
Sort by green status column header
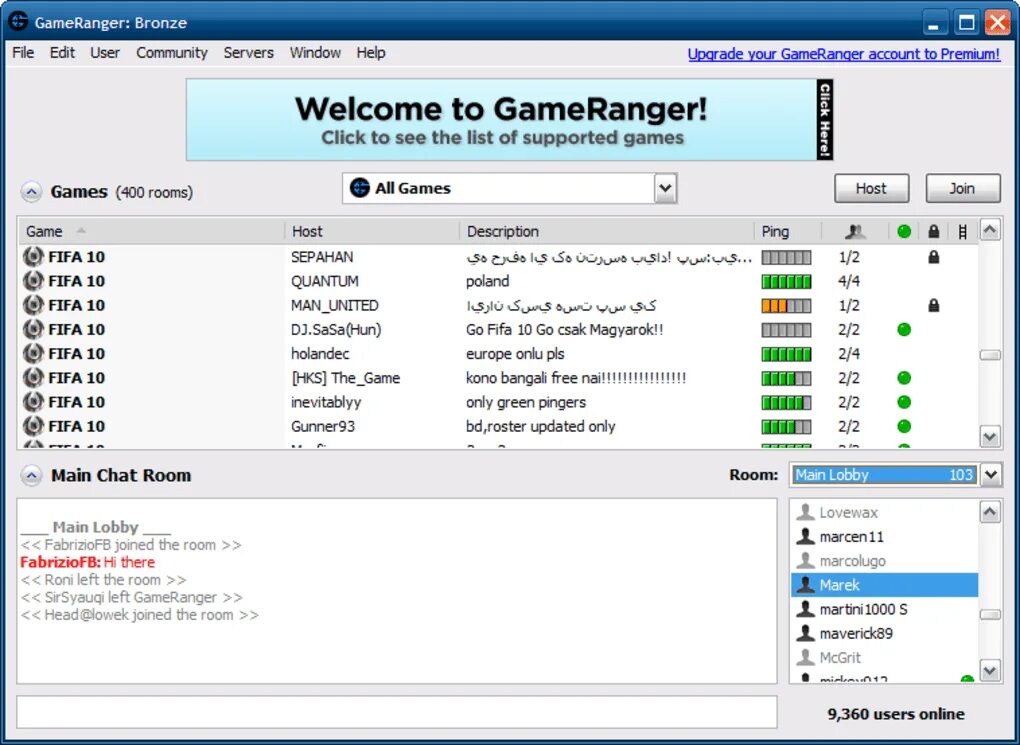pos(904,232)
